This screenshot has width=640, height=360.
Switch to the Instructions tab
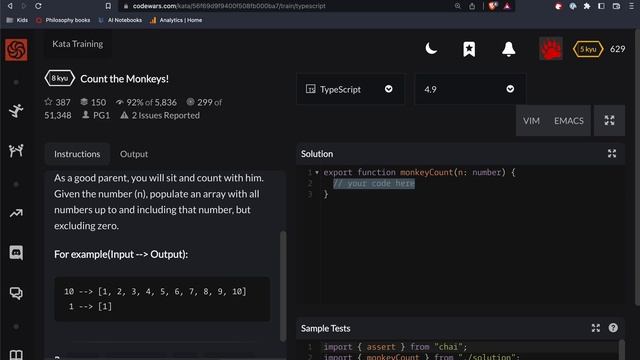77,154
